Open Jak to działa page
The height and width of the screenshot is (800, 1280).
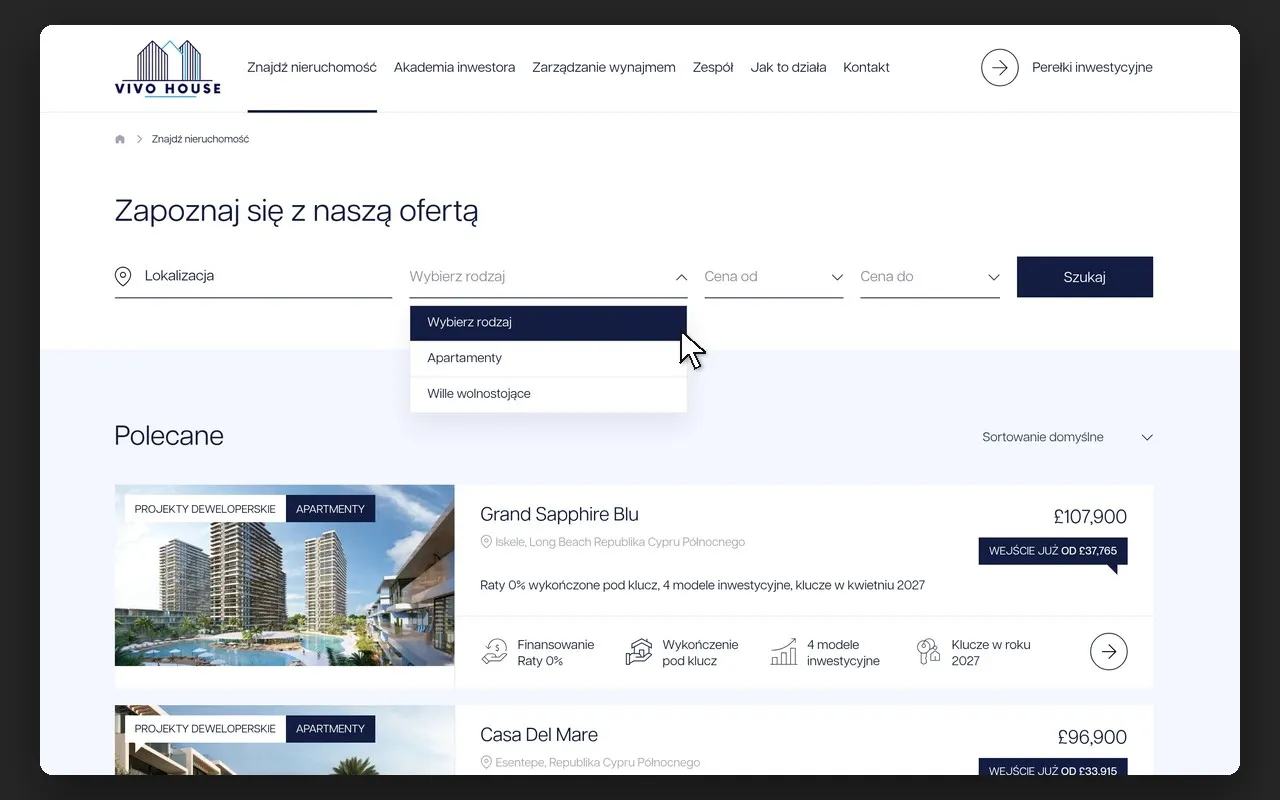click(788, 68)
